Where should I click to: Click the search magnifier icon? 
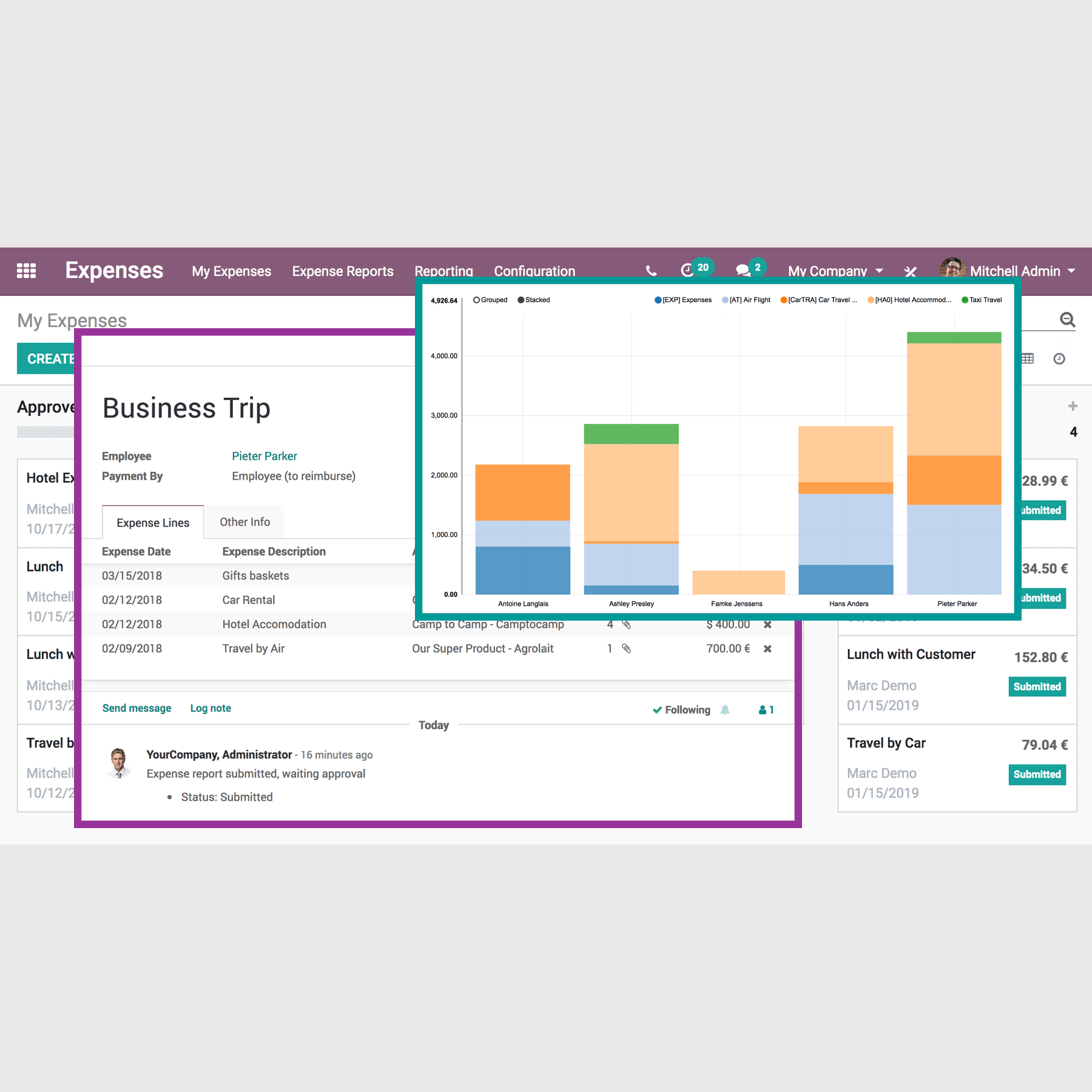click(1067, 320)
